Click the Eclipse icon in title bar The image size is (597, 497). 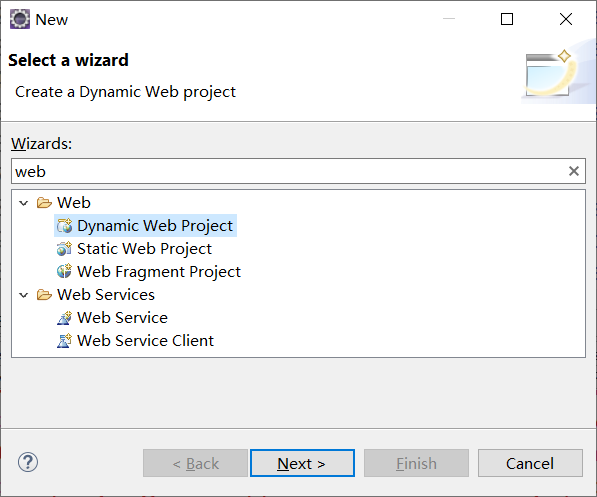[x=20, y=19]
